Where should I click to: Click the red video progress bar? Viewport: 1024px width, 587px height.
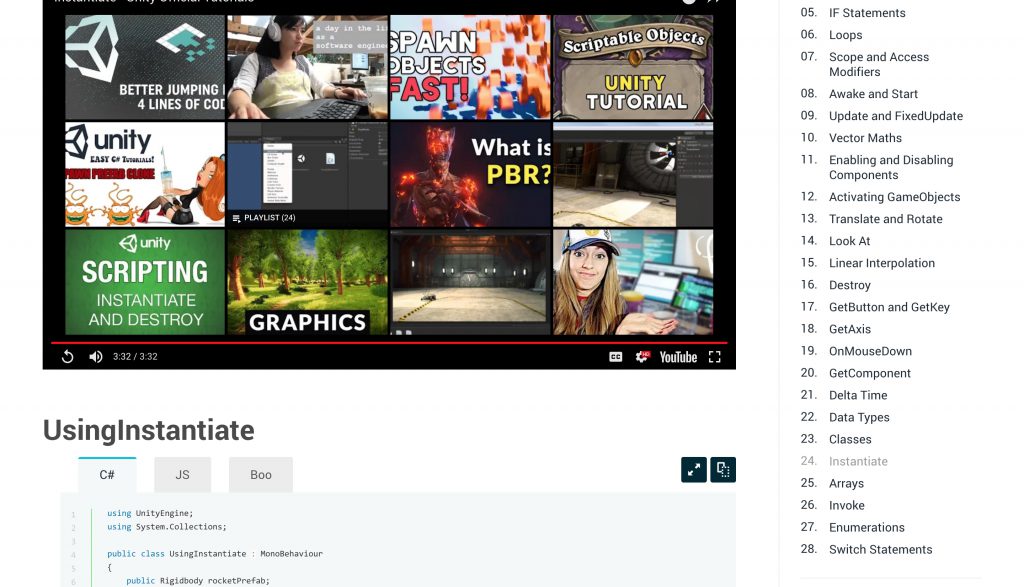pos(389,342)
